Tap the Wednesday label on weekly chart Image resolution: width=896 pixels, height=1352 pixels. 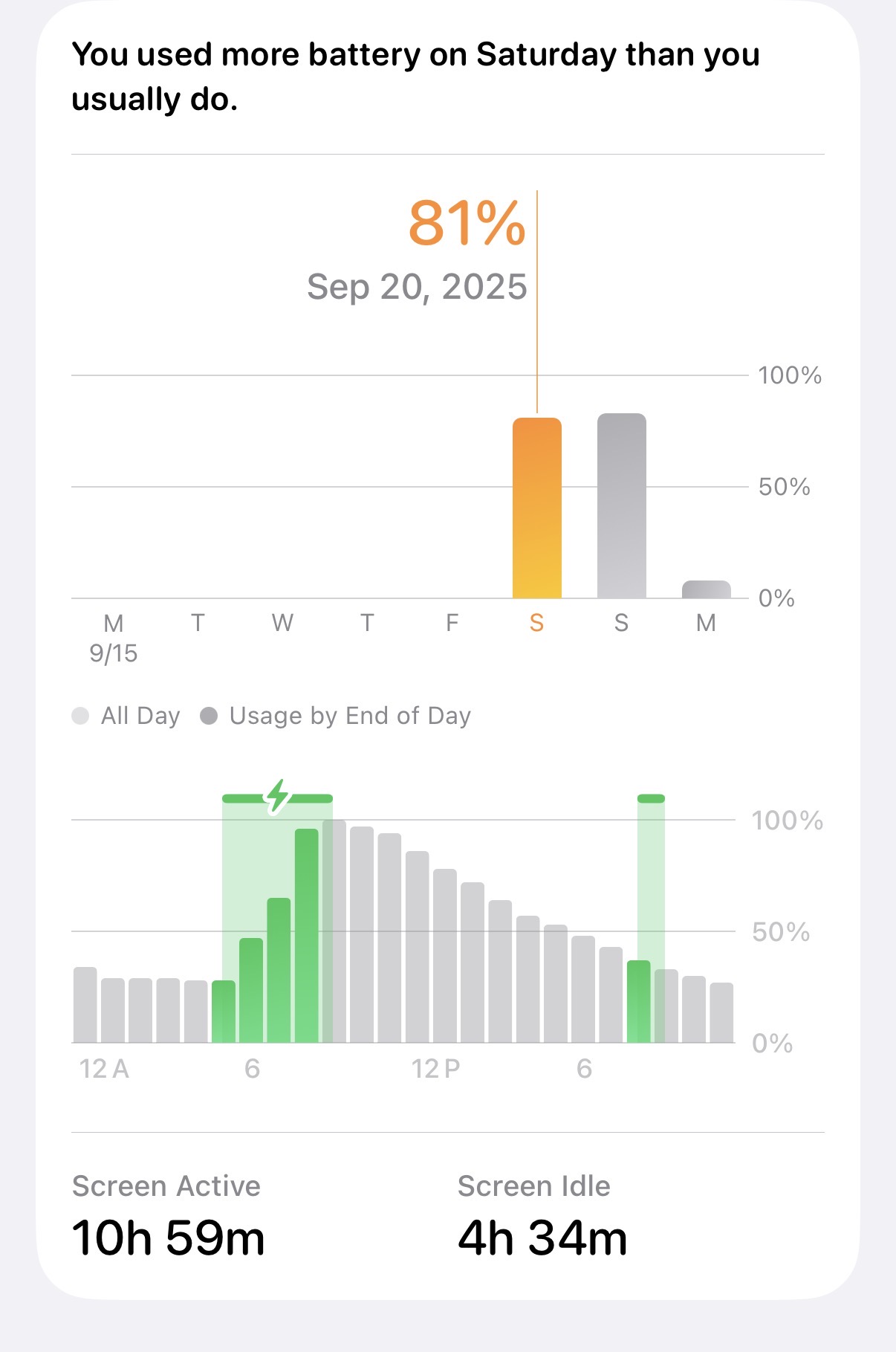pos(282,623)
